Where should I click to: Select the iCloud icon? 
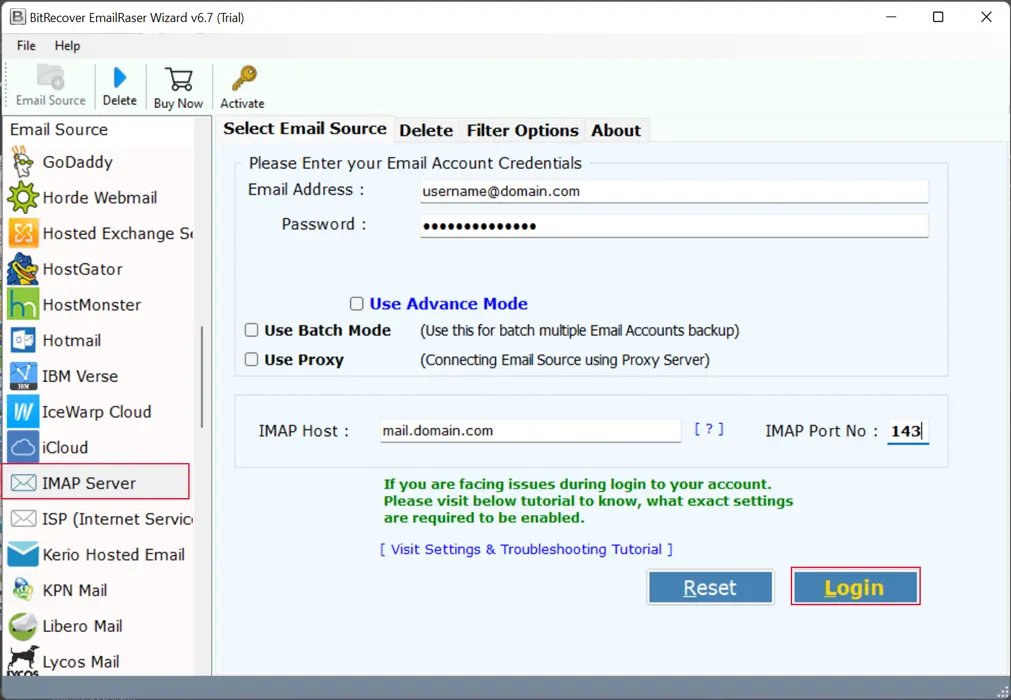23,447
